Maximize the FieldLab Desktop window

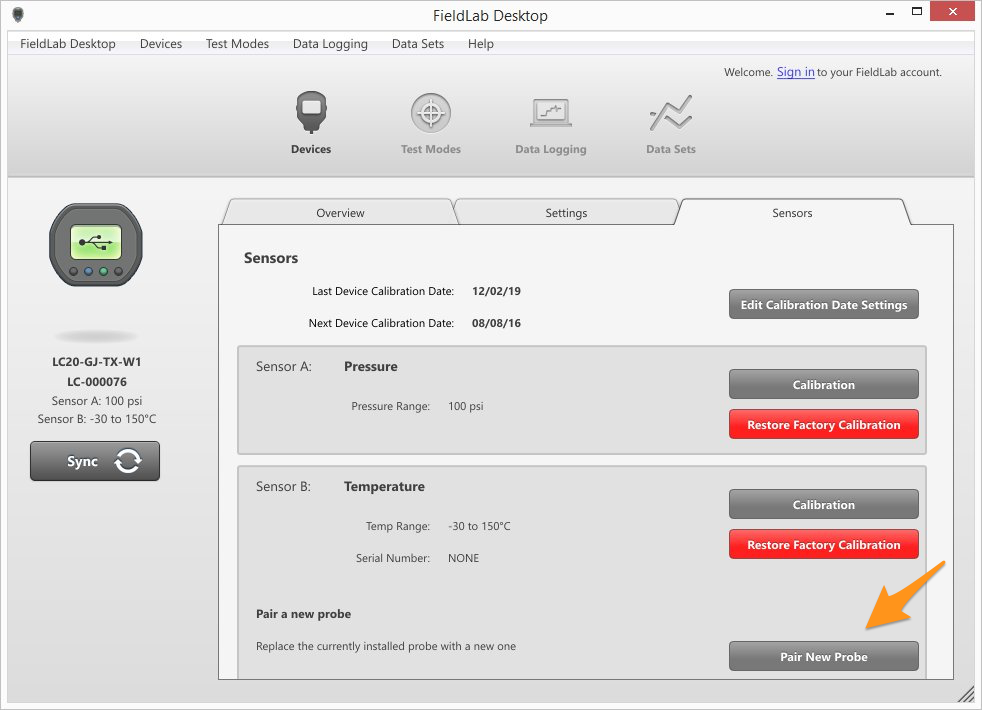pos(917,12)
